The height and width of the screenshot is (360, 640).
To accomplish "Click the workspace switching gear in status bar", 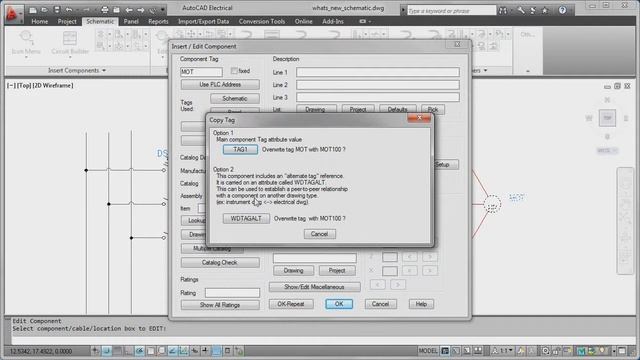I will [545, 351].
